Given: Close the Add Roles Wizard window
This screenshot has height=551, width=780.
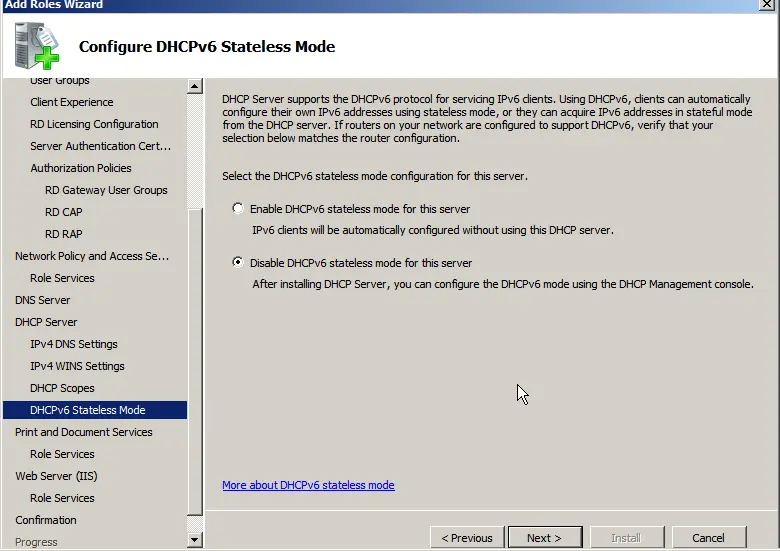Looking at the screenshot, I should (x=767, y=5).
